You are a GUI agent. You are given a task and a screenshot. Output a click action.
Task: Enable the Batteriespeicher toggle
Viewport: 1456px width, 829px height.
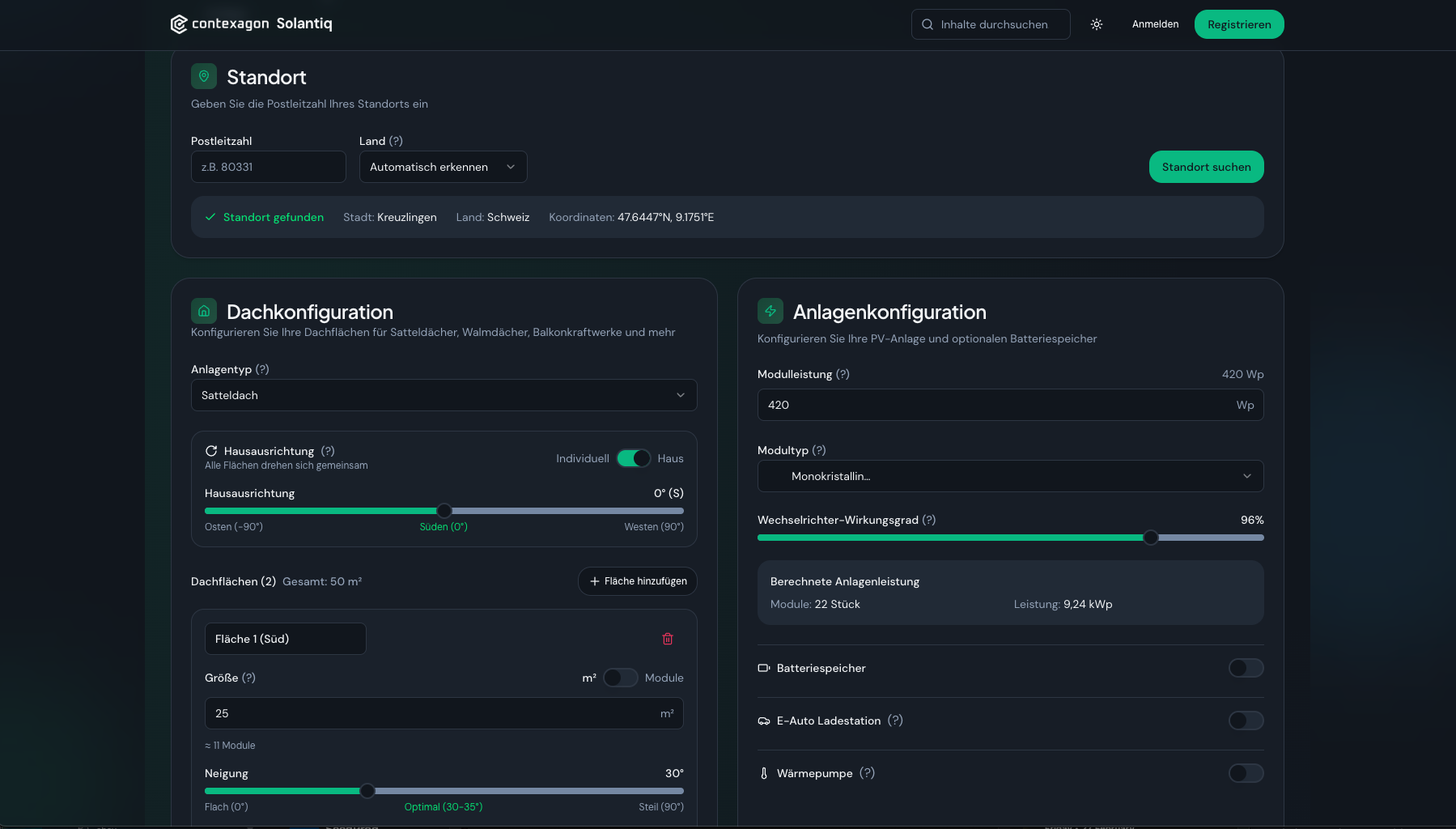coord(1246,668)
